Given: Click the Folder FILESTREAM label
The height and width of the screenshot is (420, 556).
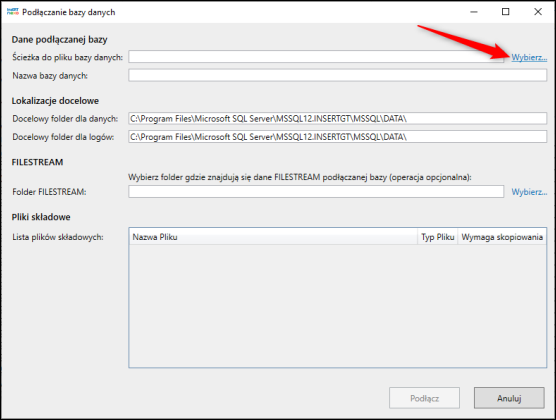Looking at the screenshot, I should coord(49,192).
